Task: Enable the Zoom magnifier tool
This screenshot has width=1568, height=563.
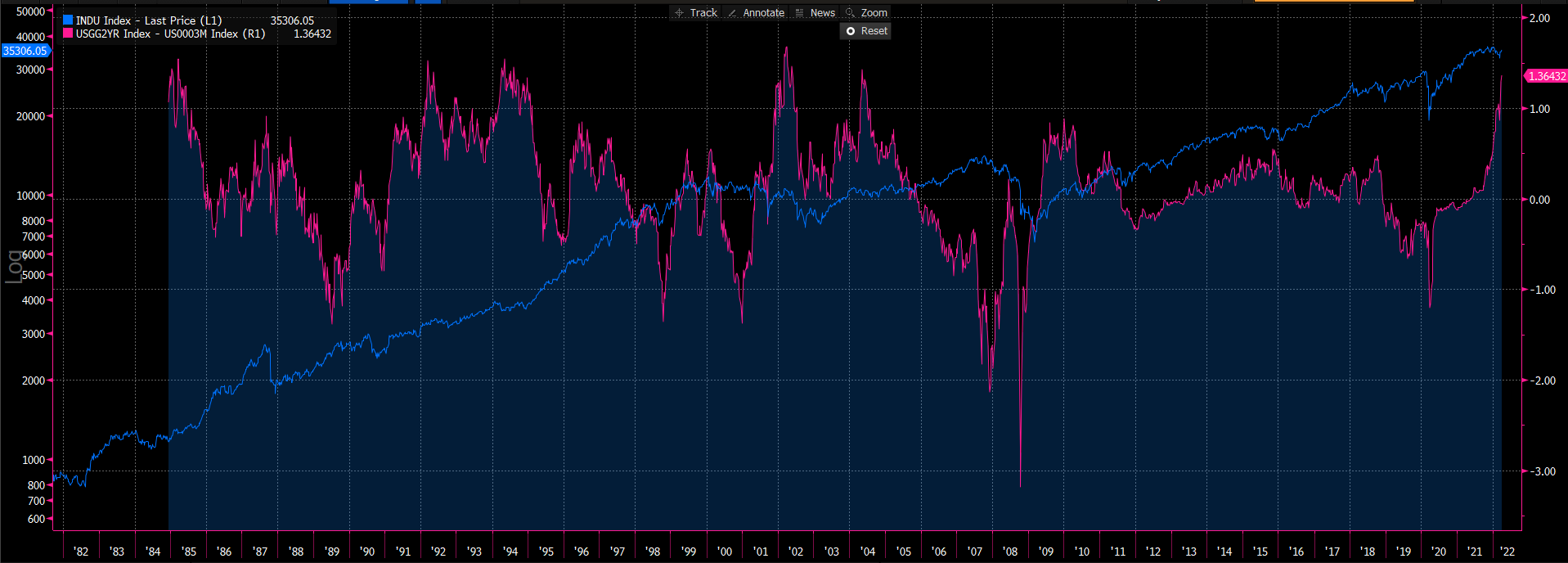Action: click(866, 12)
